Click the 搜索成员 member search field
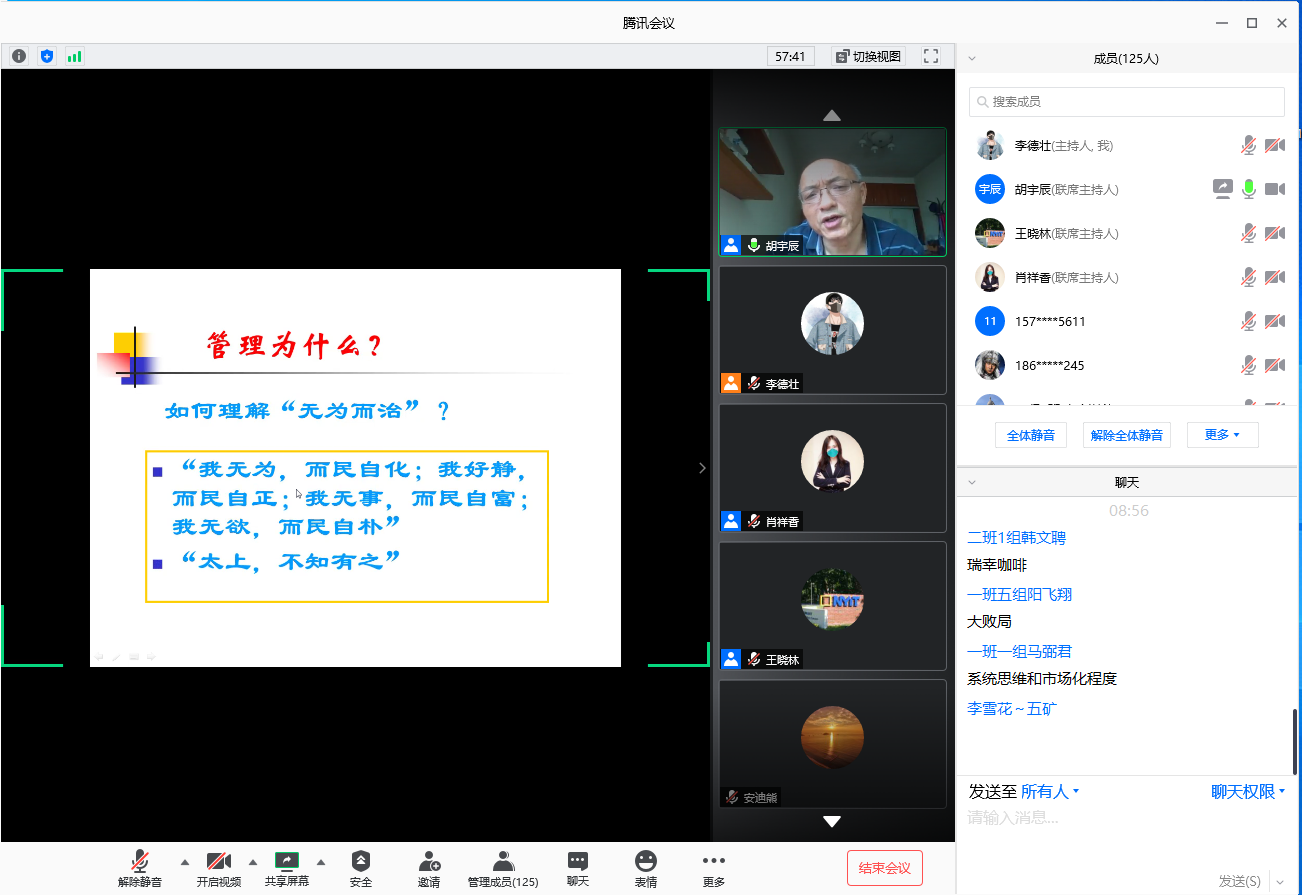This screenshot has width=1302, height=895. pyautogui.click(x=1126, y=101)
